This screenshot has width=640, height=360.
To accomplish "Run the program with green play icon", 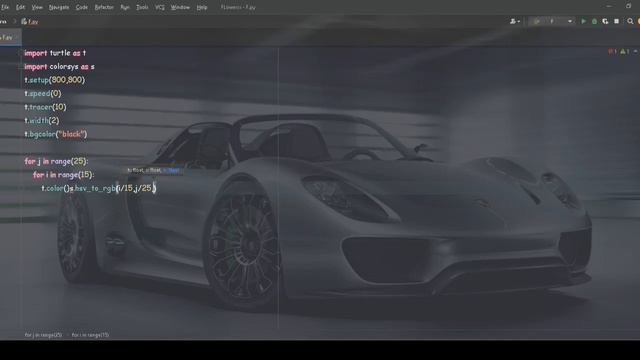I will (584, 21).
